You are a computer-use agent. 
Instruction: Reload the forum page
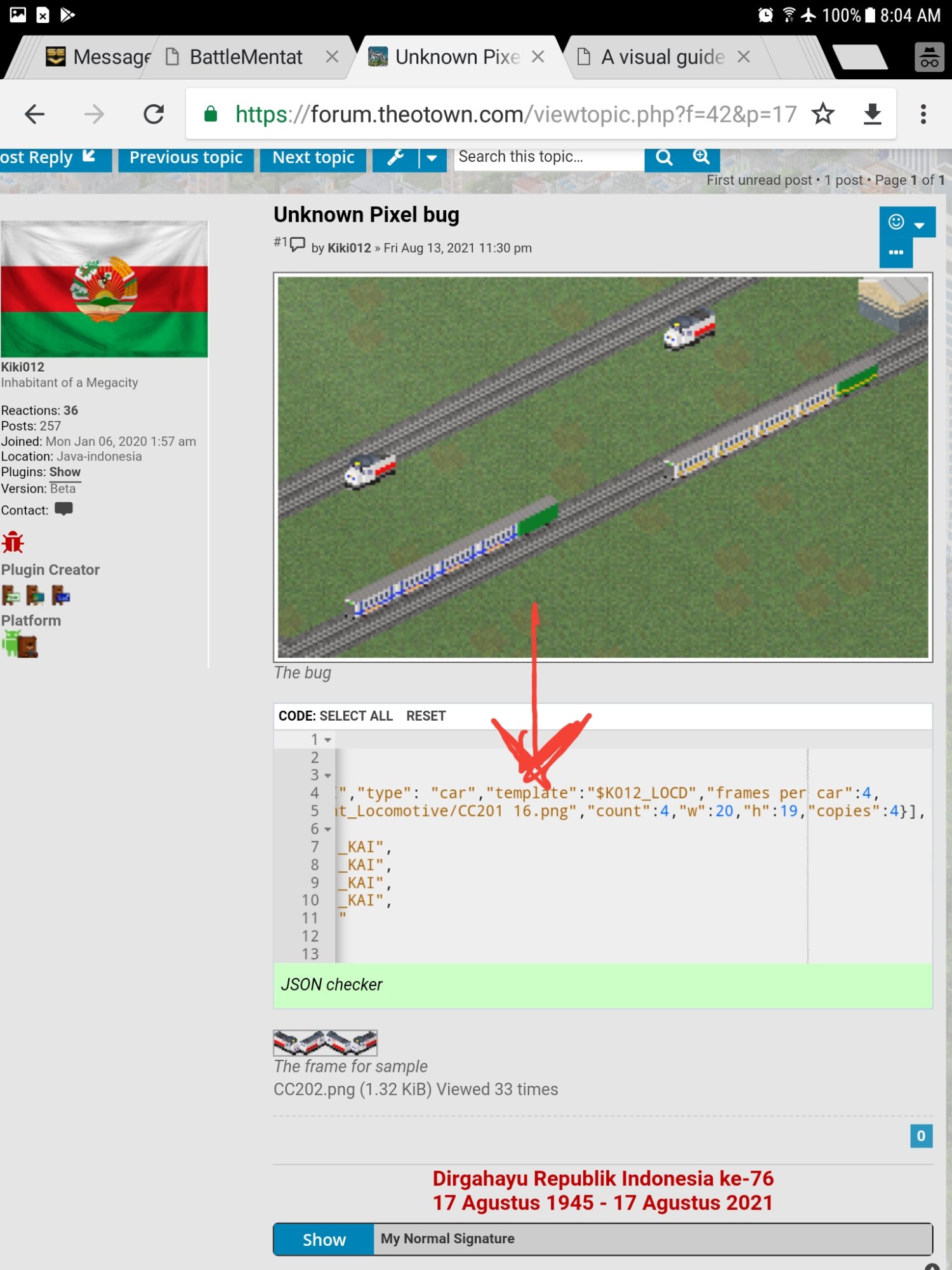point(154,114)
